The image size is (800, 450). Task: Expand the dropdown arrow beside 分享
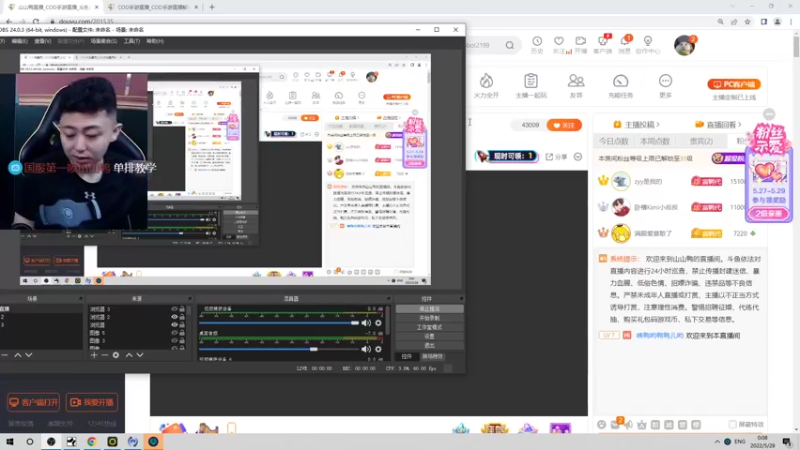(x=578, y=157)
